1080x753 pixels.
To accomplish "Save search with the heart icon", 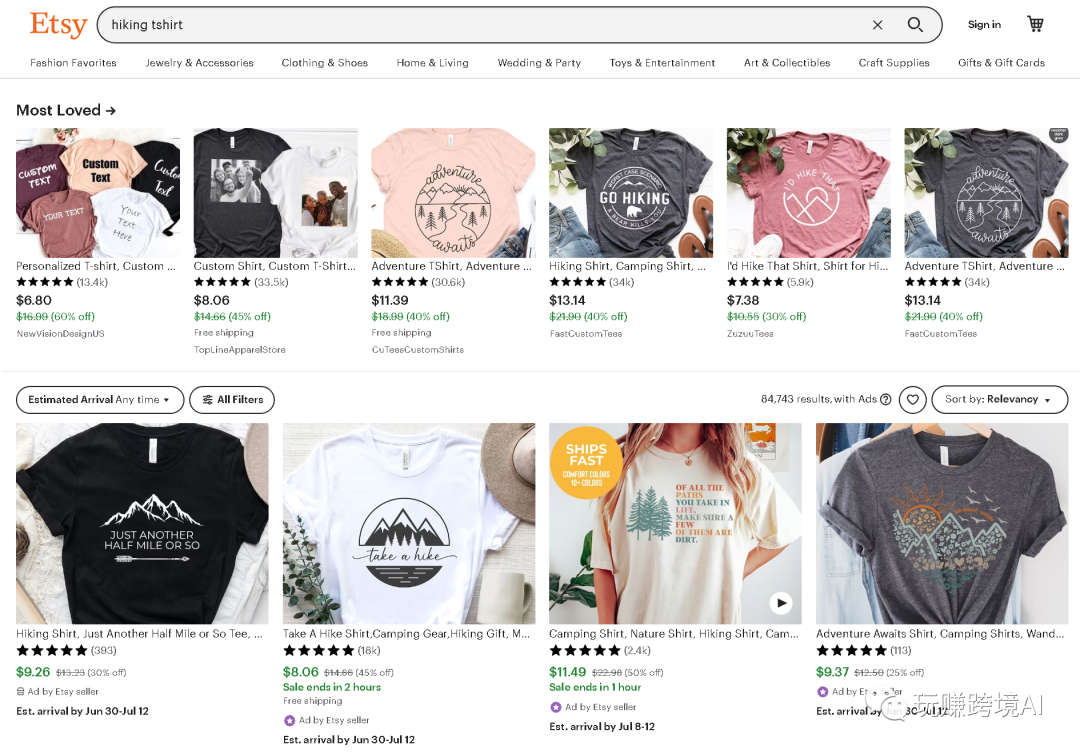I will point(912,400).
